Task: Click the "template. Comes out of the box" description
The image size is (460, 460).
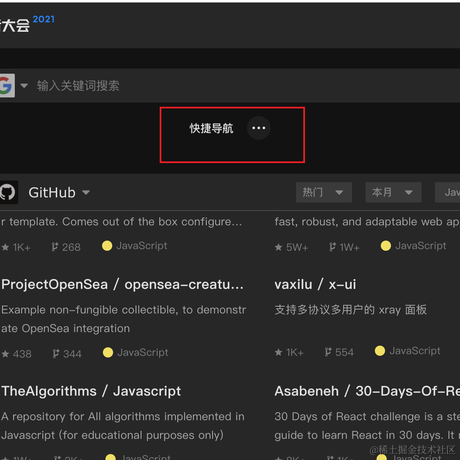Action: pyautogui.click(x=122, y=222)
